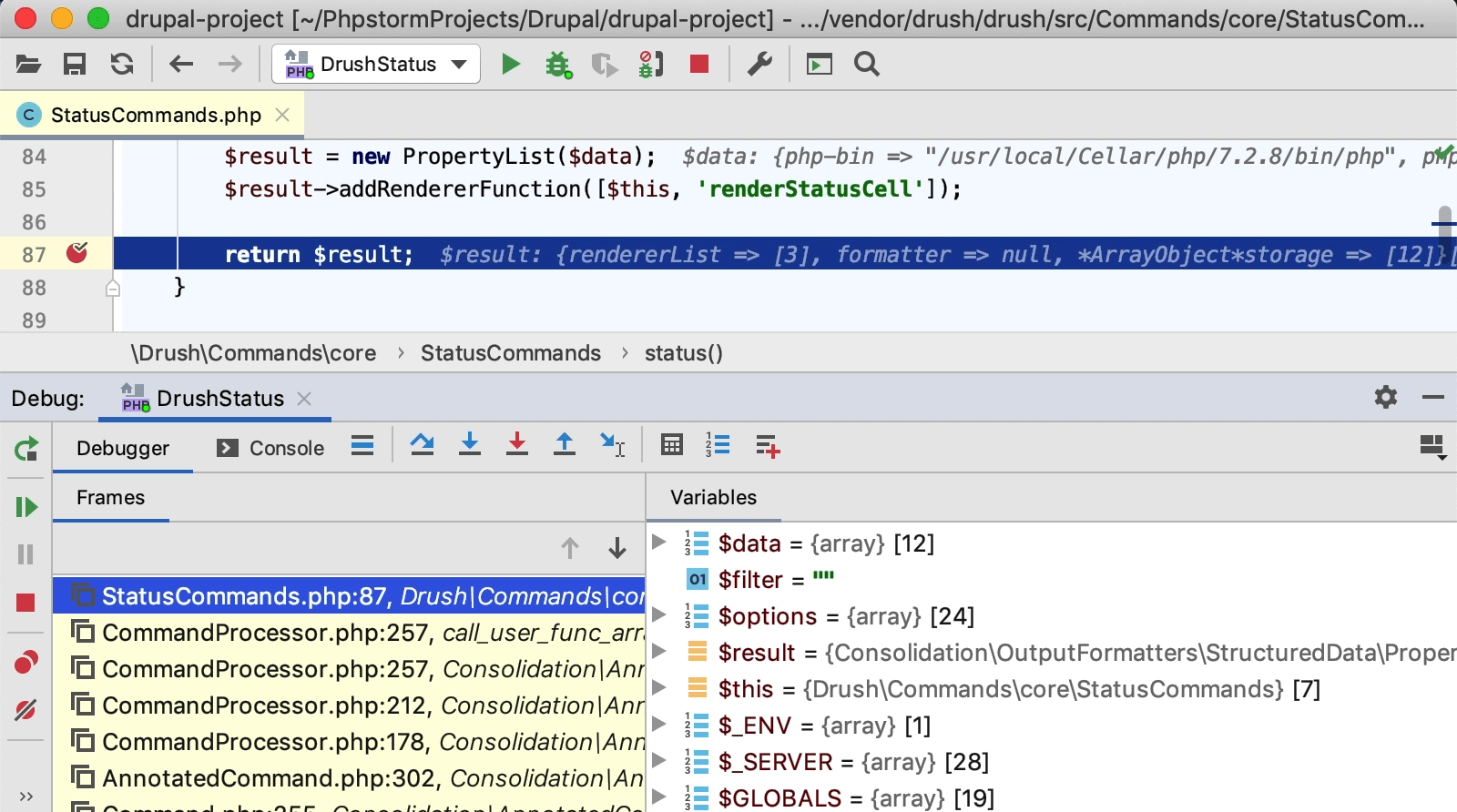
Task: Open settings with the wrench icon
Action: point(759,64)
